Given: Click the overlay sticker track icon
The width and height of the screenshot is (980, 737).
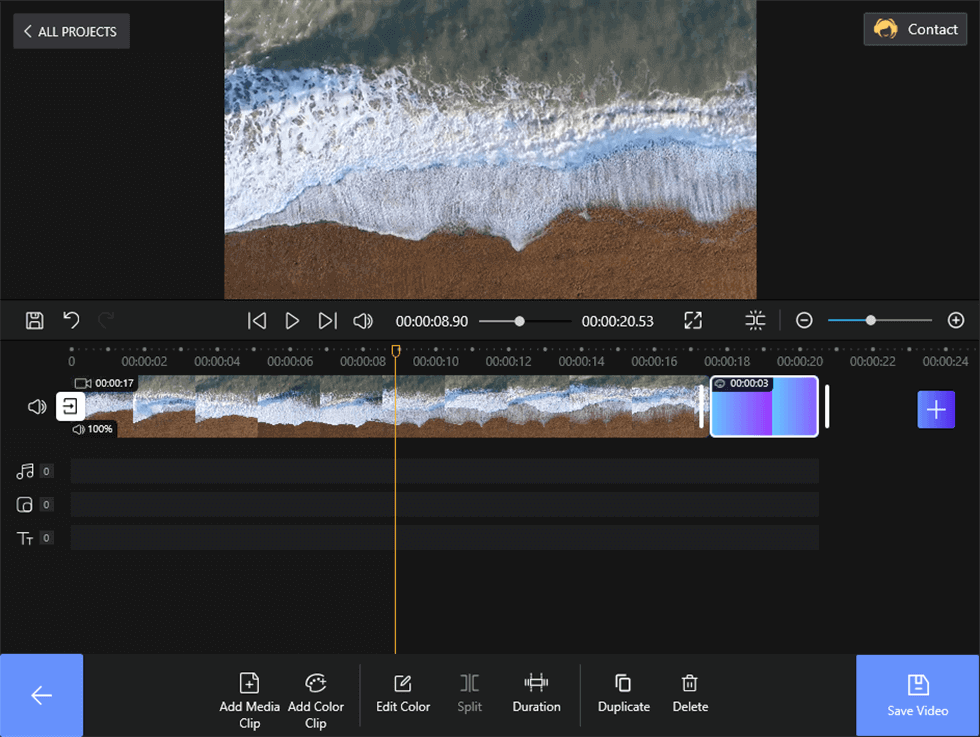Looking at the screenshot, I should coord(24,504).
